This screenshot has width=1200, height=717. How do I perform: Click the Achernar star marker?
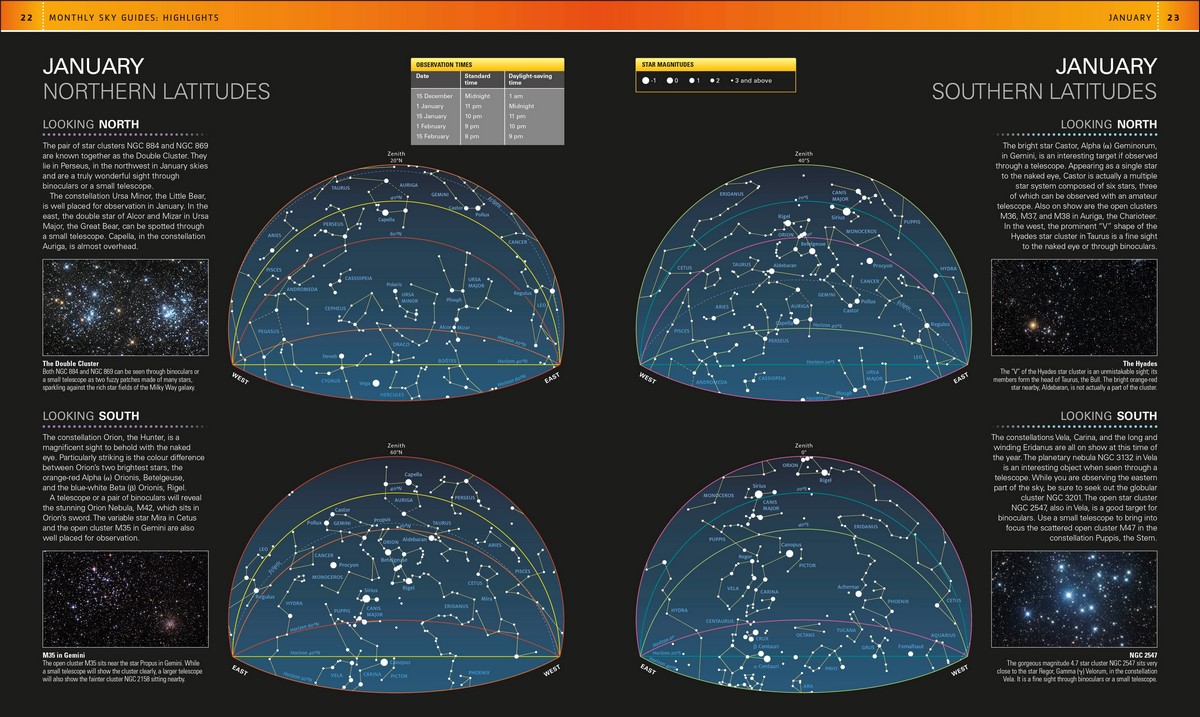858,594
